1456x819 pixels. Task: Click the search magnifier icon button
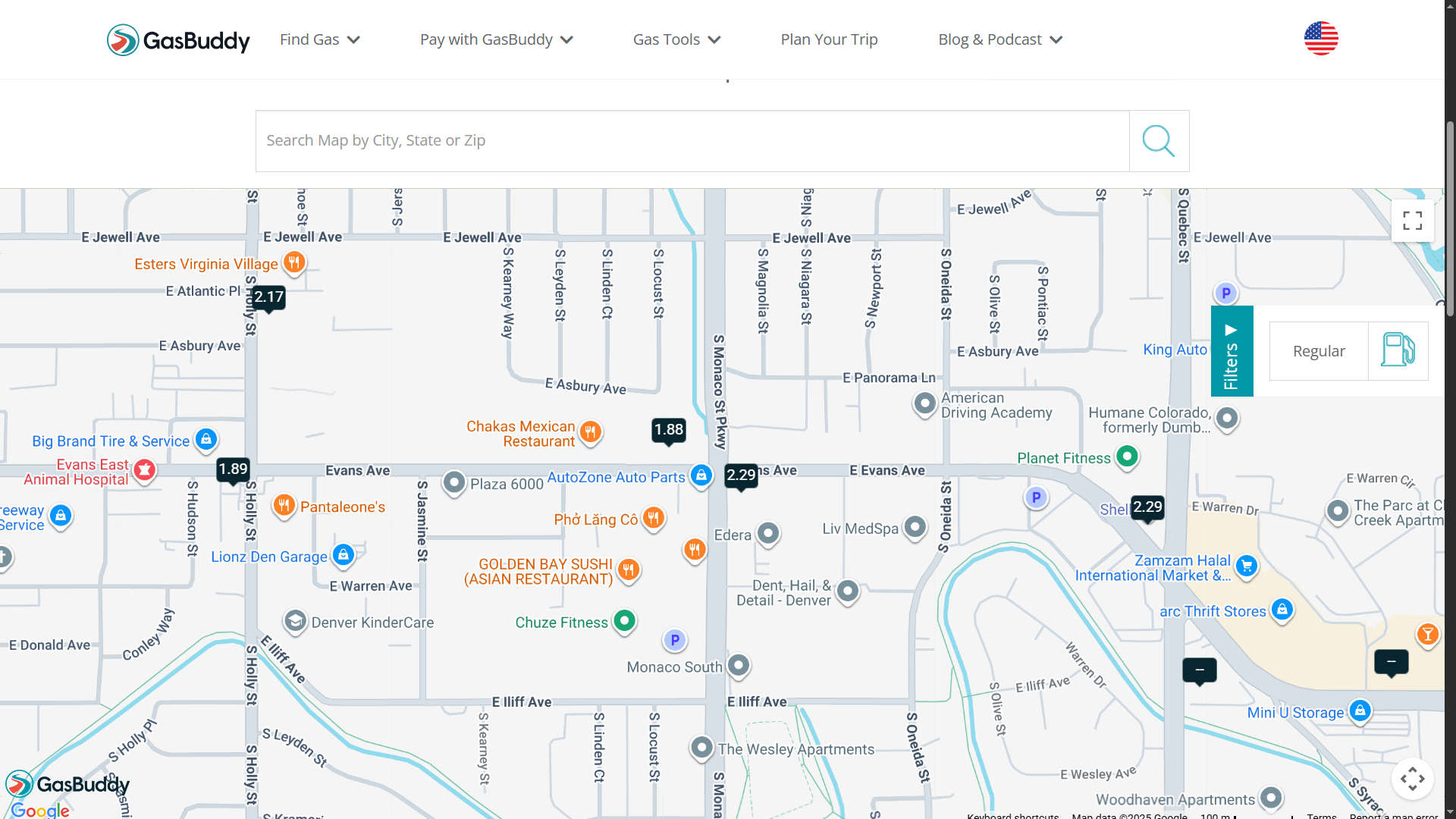[1158, 141]
